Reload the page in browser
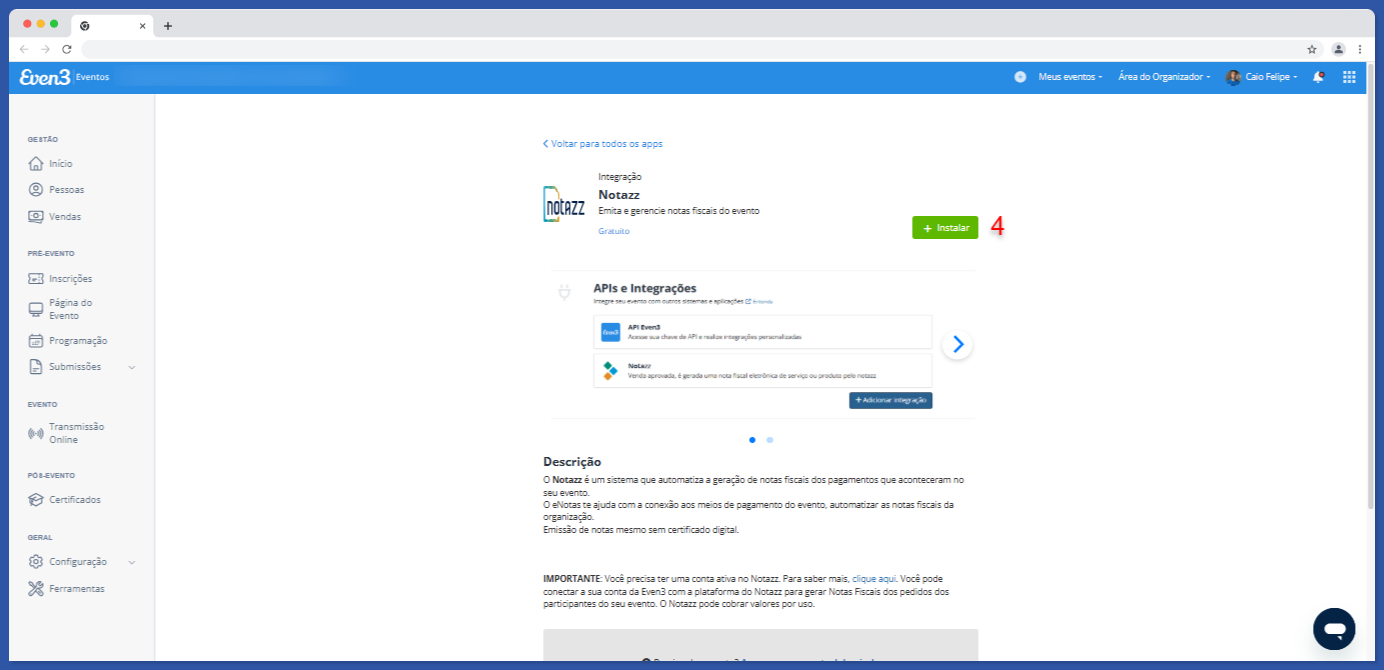Viewport: 1384px width, 670px height. pyautogui.click(x=67, y=49)
